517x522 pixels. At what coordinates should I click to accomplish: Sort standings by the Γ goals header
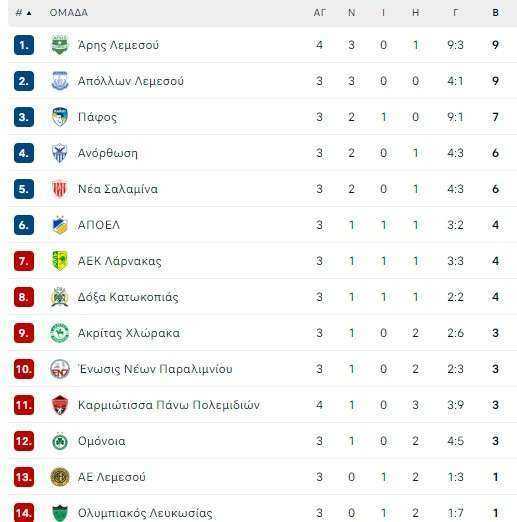[455, 13]
